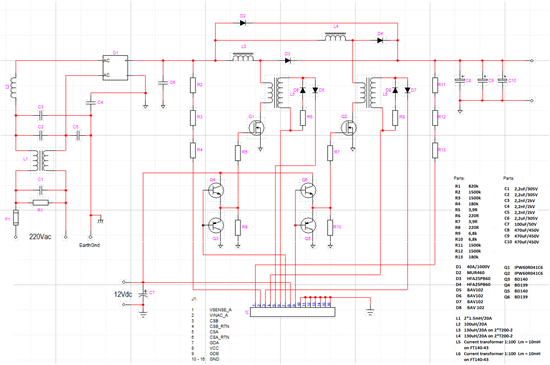Click the L3 inductor symbol
Viewport: 550px width, 365px height.
pyautogui.click(x=243, y=57)
